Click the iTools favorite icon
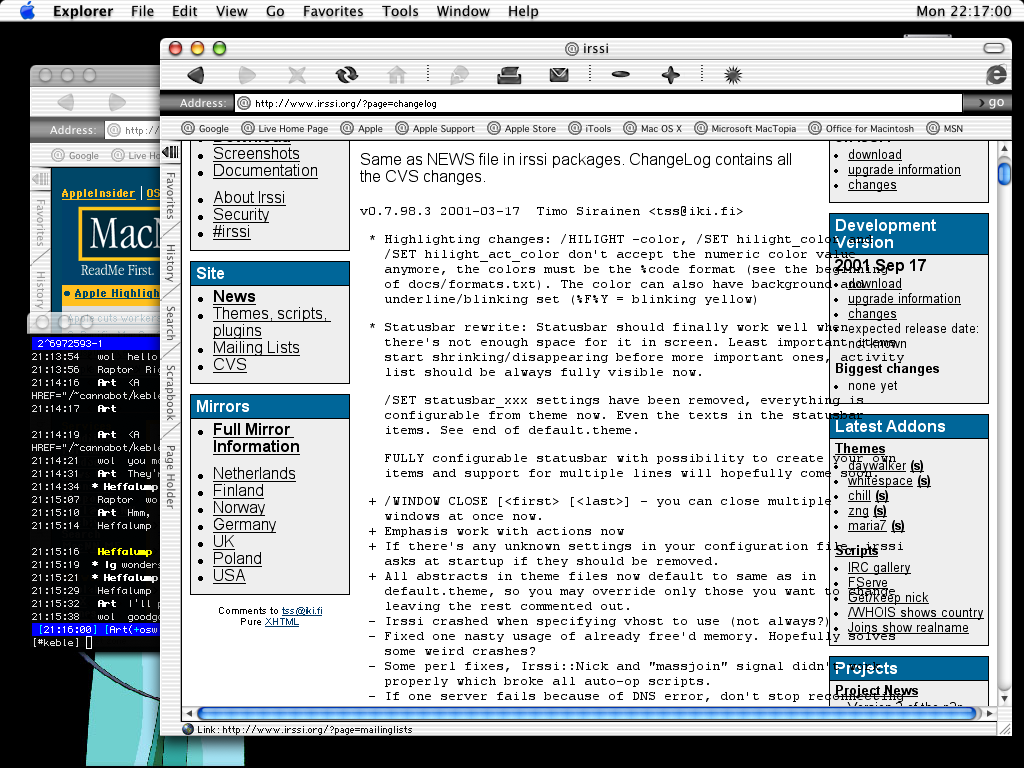The height and width of the screenshot is (768, 1024). (575, 128)
